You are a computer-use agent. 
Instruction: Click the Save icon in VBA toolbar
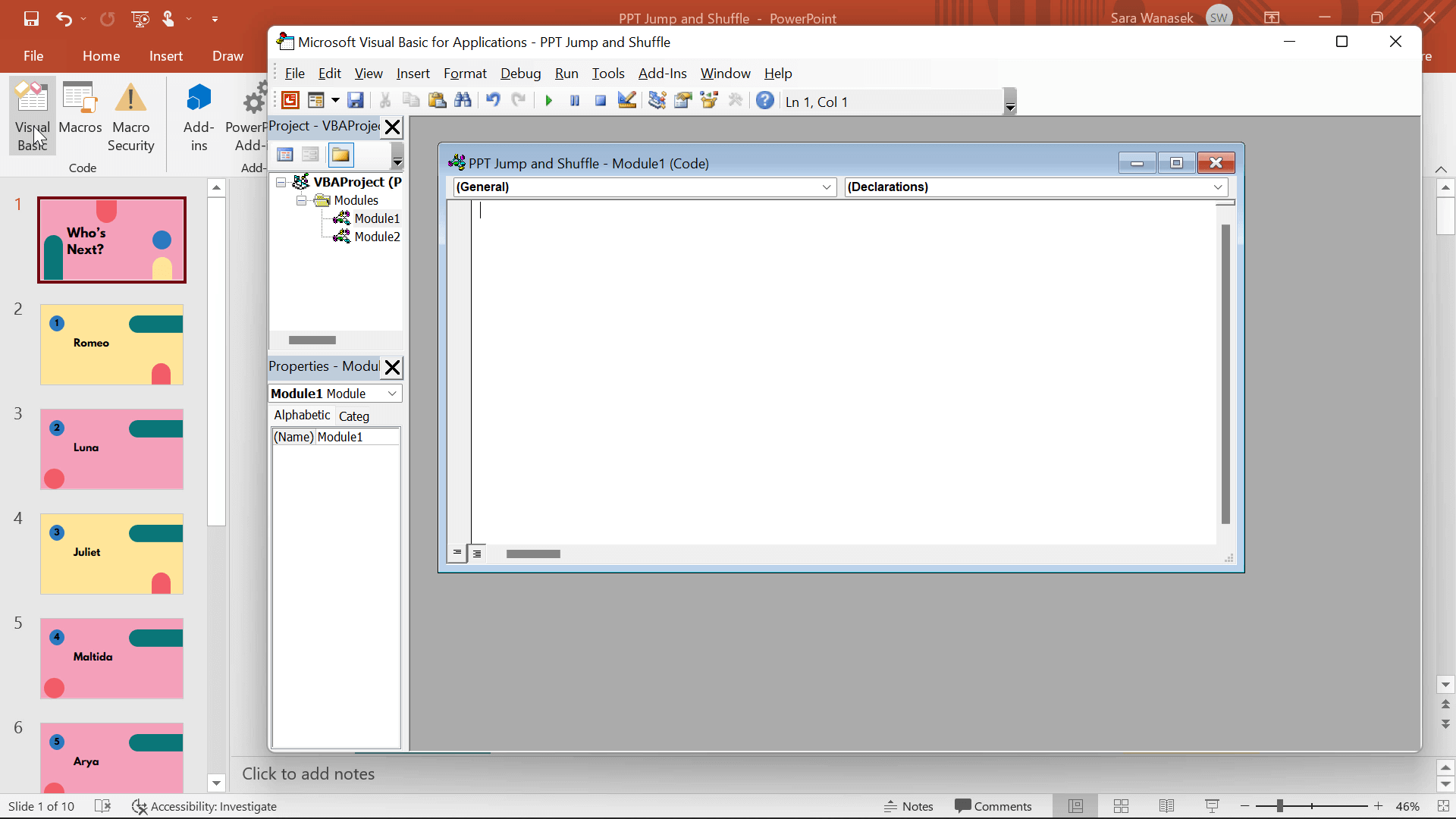355,101
